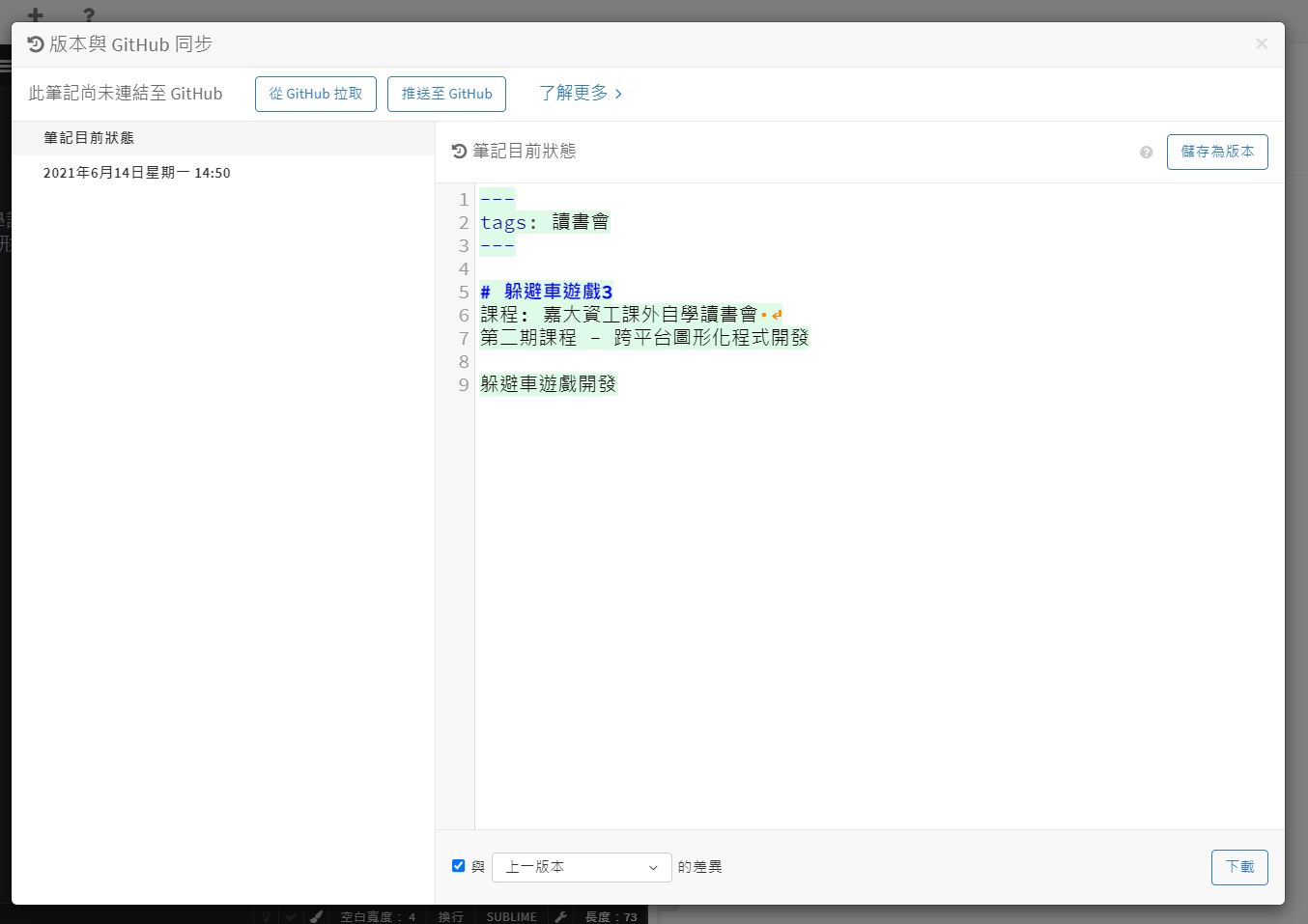Click the history icon beside 筆記目前狀態 header

point(459,152)
